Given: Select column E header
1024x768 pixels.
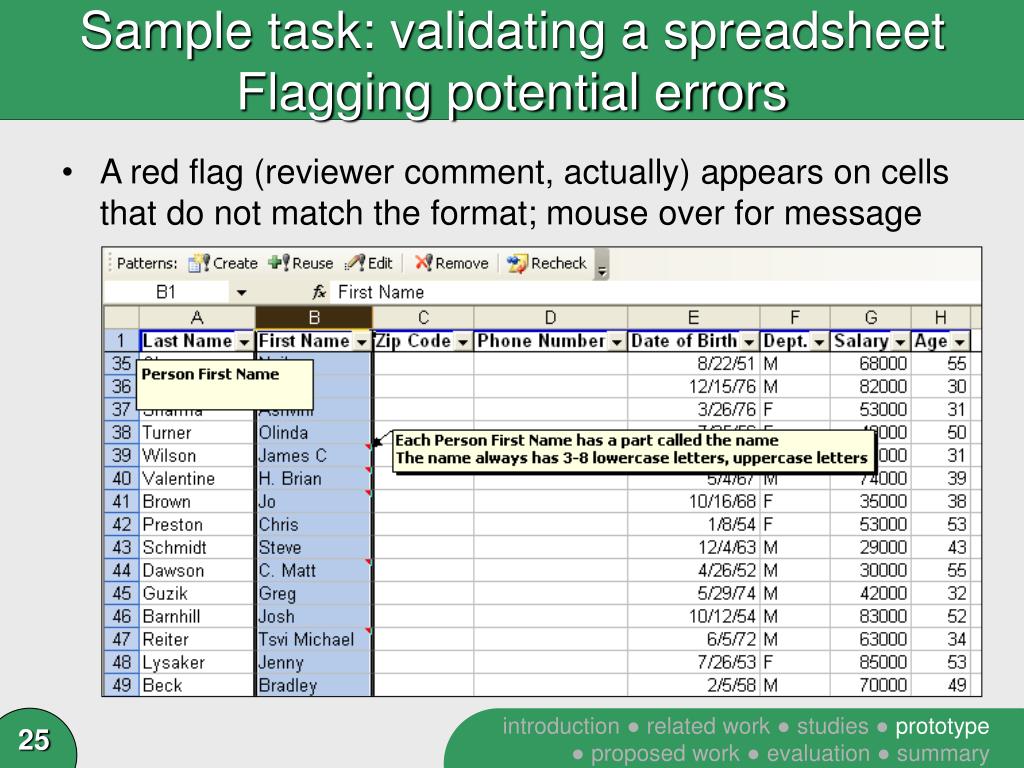Looking at the screenshot, I should point(694,317).
